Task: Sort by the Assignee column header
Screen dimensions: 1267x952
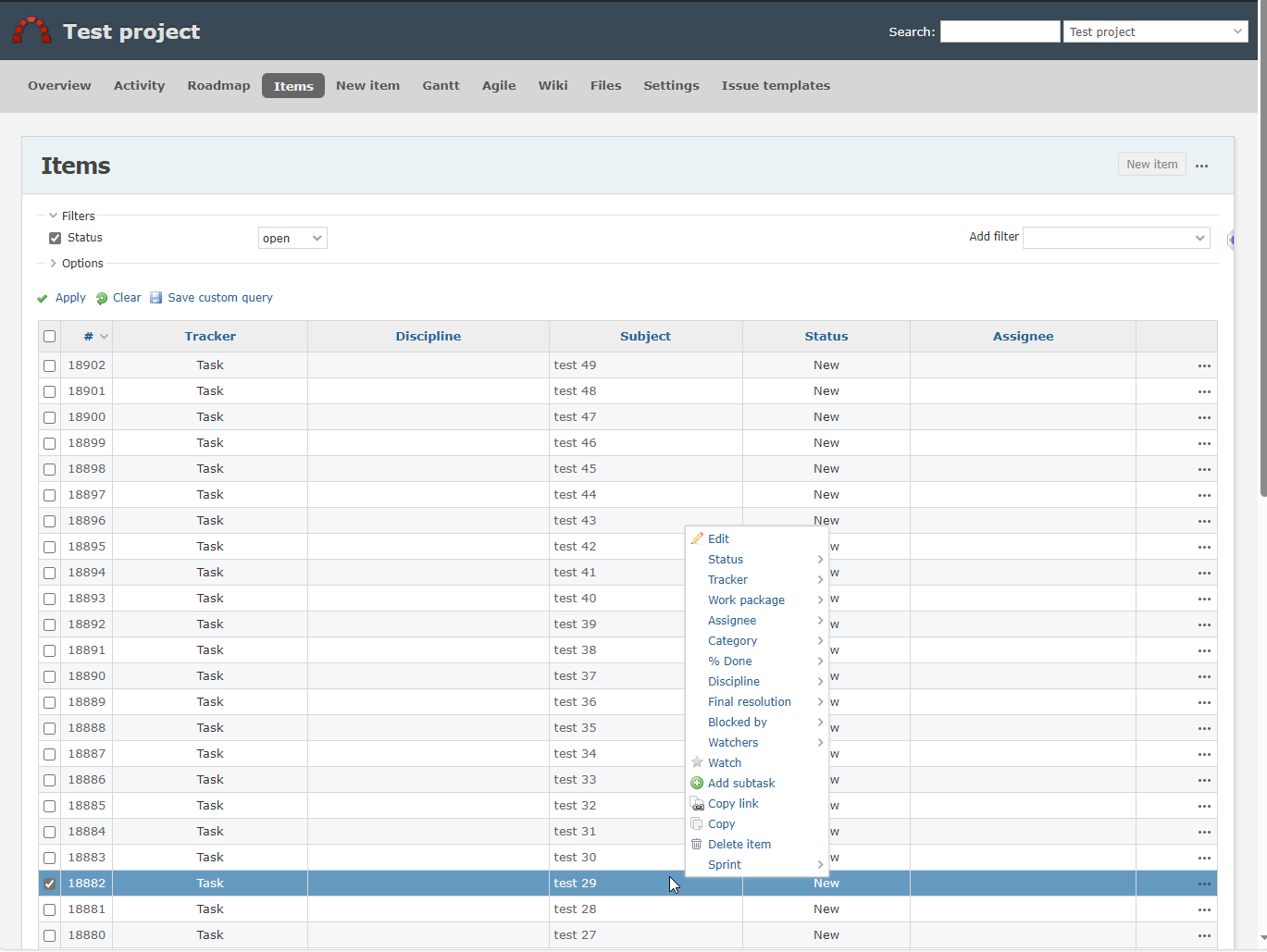Action: click(1023, 337)
